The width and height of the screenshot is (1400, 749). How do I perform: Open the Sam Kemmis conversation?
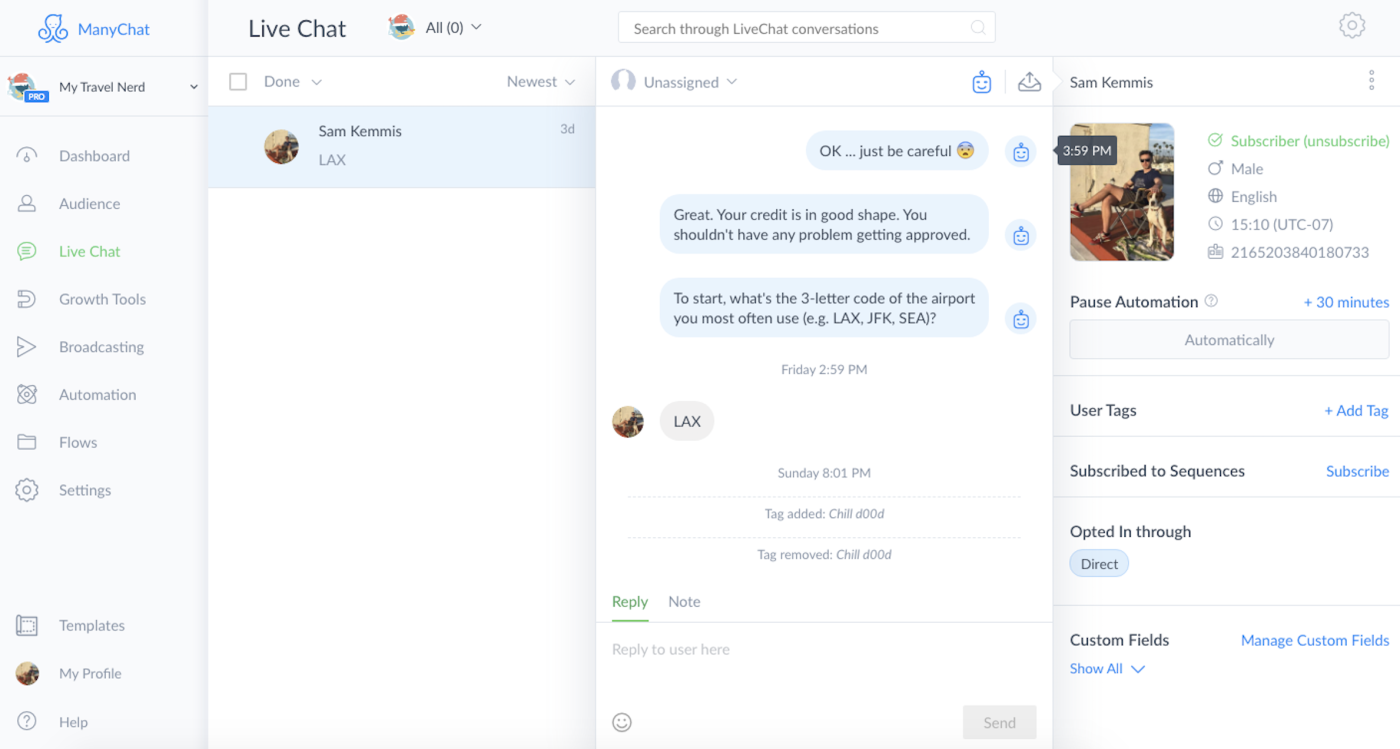click(x=402, y=146)
